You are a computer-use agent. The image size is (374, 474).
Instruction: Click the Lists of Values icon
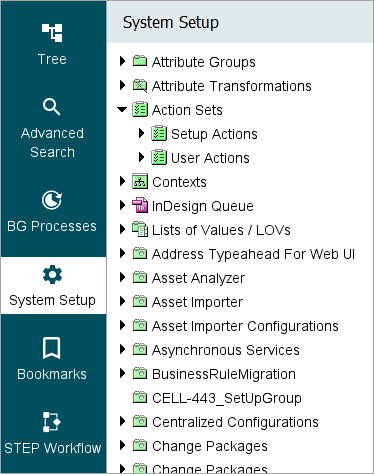pyautogui.click(x=140, y=230)
